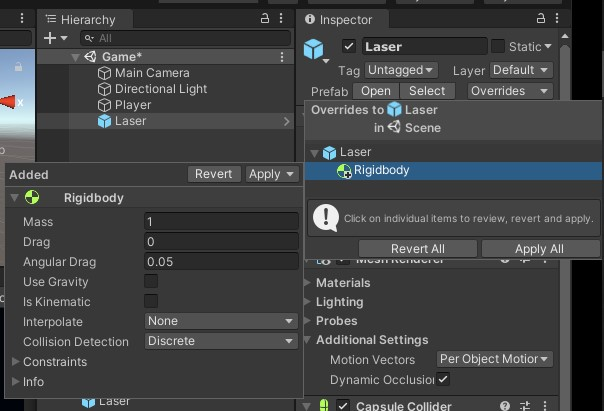The image size is (604, 411).
Task: Expand the Materials section
Action: point(308,282)
